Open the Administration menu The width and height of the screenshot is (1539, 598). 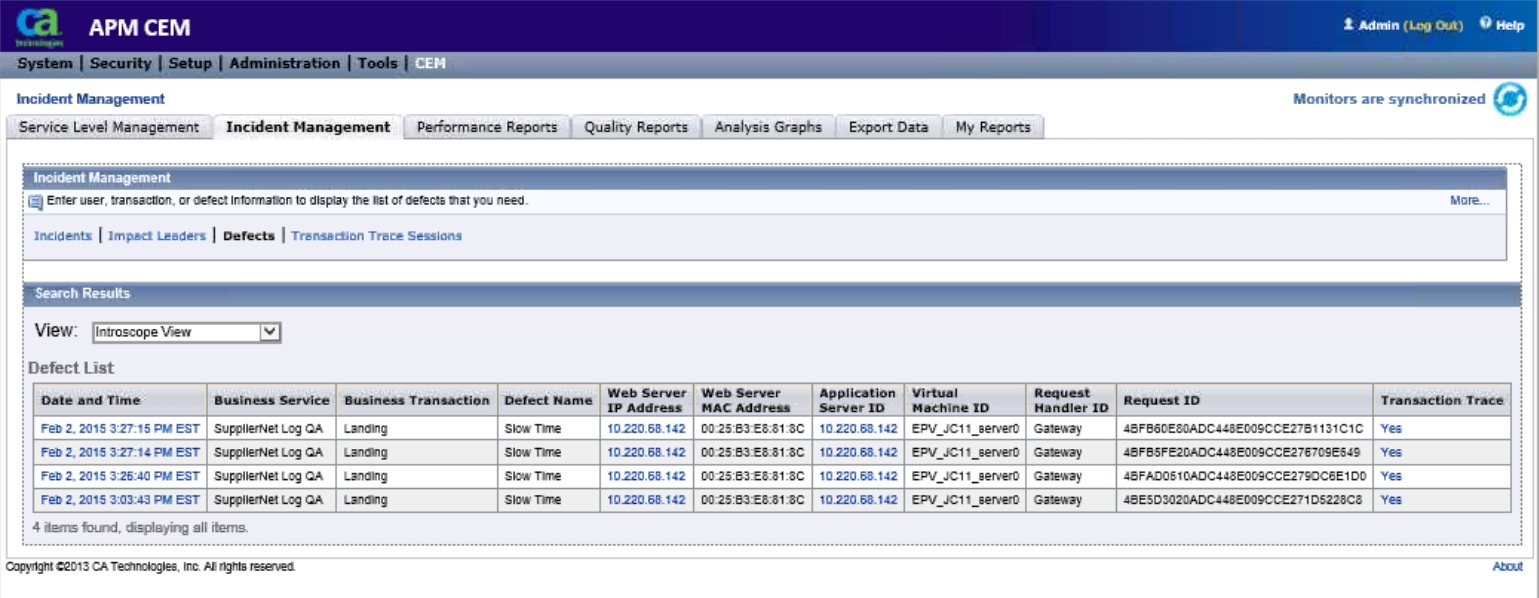coord(285,63)
